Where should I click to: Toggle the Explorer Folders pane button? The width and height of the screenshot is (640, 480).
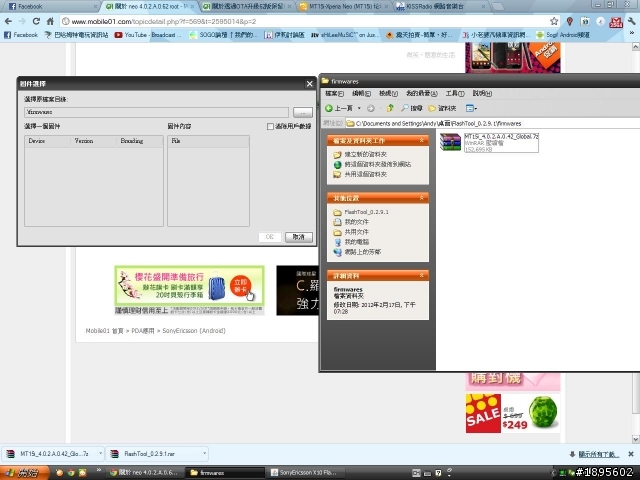(x=442, y=108)
